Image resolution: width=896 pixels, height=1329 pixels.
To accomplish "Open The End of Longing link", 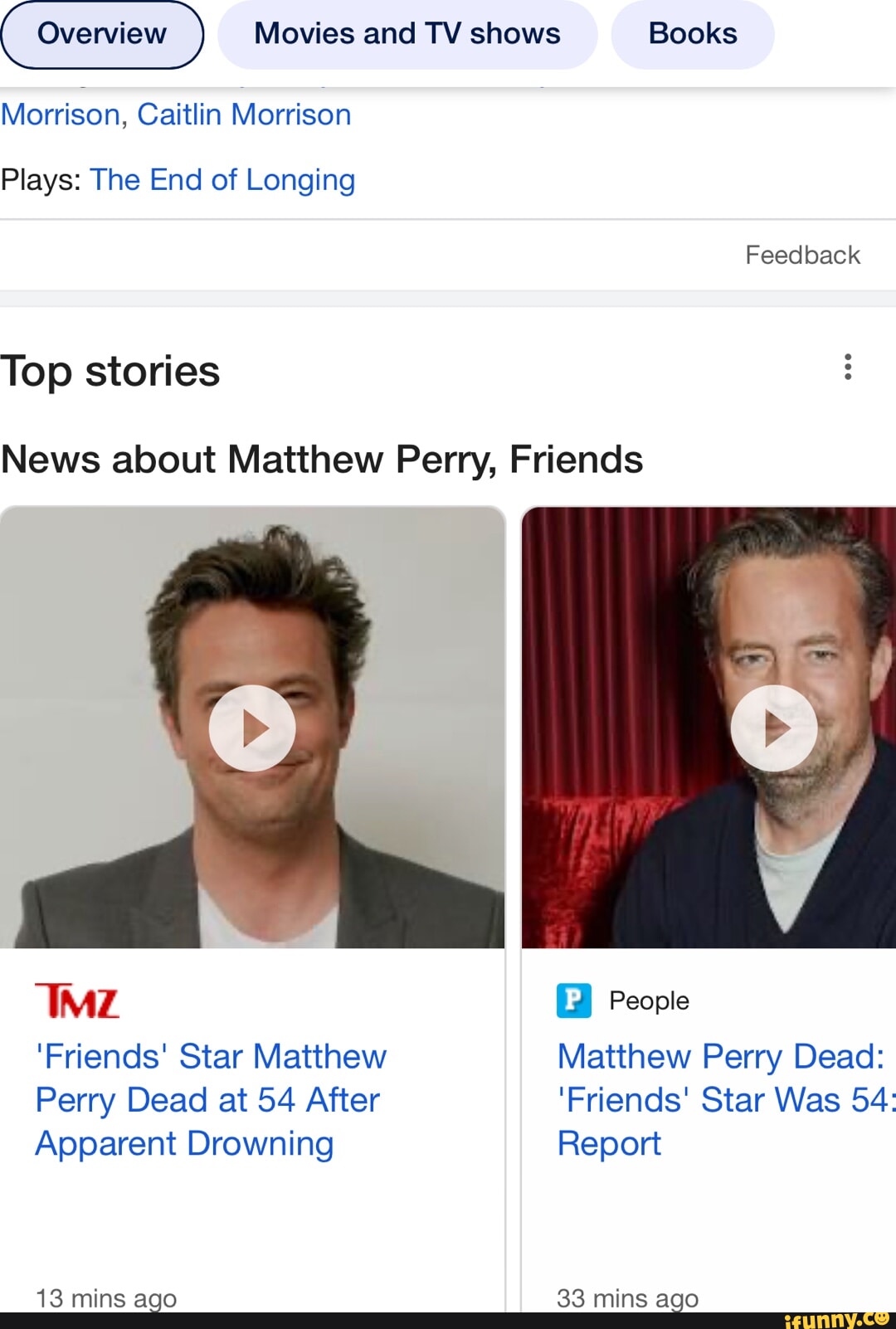I will (222, 179).
